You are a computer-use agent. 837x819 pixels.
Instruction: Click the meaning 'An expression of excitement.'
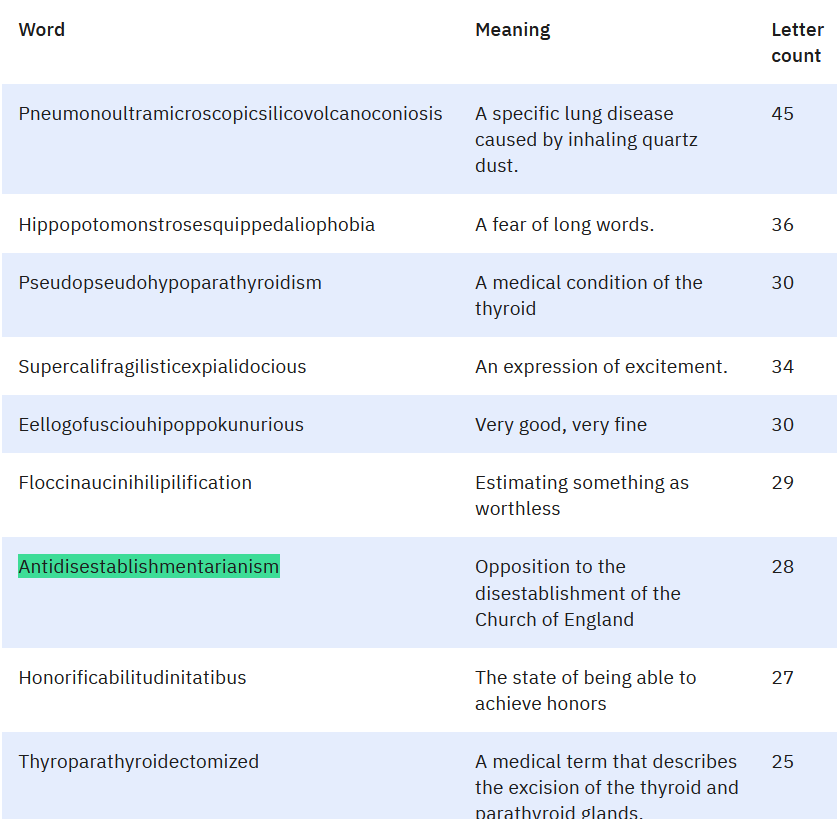[x=601, y=367]
